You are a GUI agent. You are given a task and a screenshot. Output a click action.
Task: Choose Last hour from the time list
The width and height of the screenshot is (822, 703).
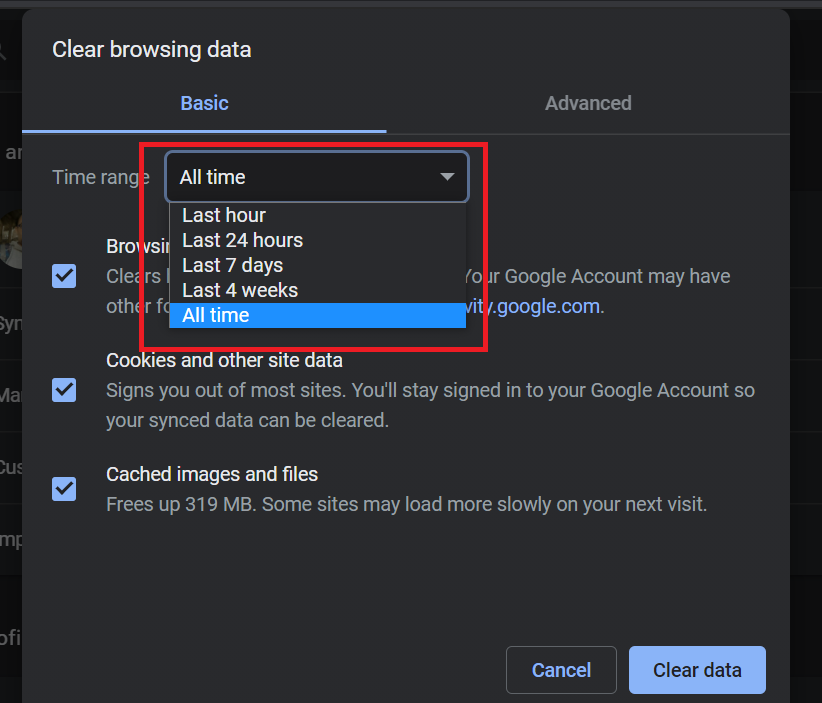[224, 215]
